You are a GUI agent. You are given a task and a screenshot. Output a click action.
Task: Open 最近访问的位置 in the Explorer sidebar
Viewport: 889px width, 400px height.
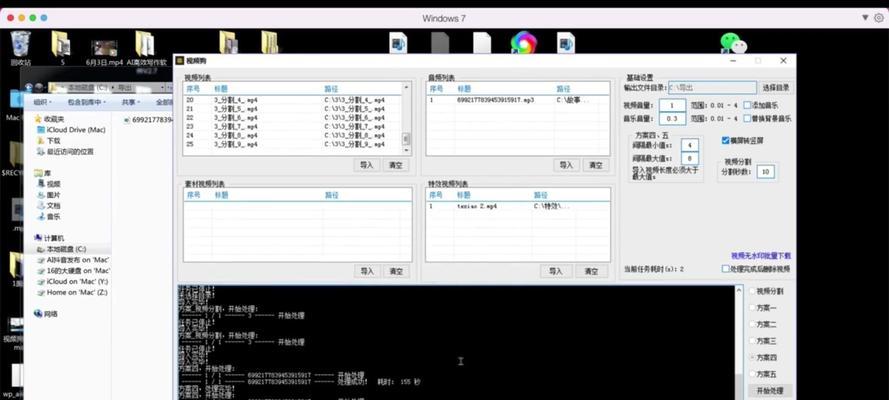pyautogui.click(x=65, y=152)
